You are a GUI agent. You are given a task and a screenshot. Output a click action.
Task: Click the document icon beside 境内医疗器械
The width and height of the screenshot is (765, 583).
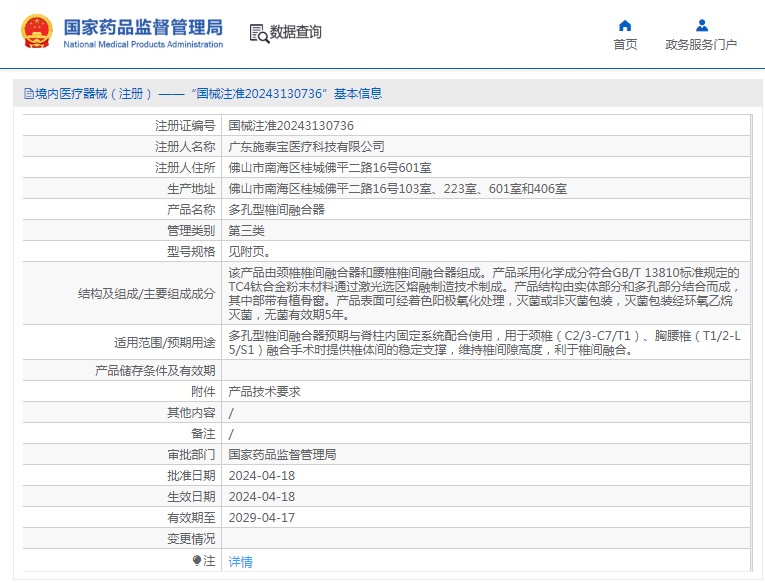[x=29, y=94]
